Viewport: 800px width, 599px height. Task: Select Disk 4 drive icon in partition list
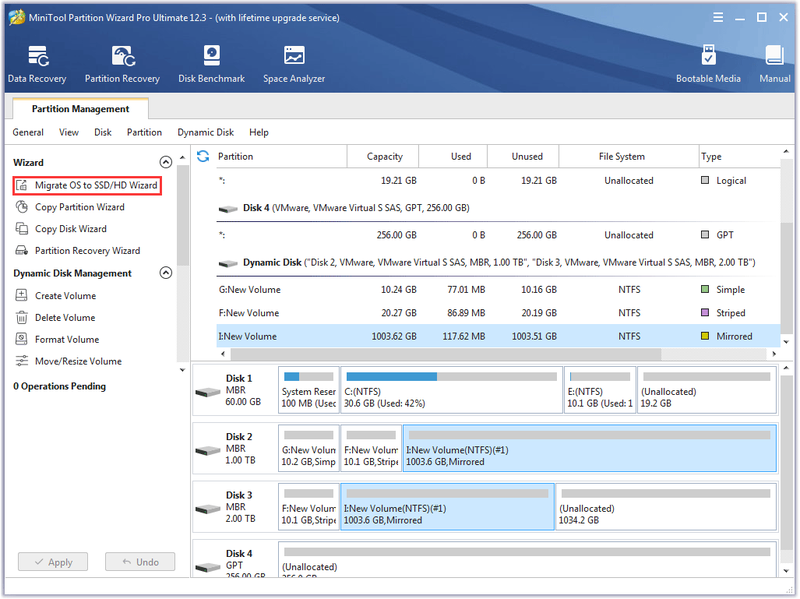(228, 209)
